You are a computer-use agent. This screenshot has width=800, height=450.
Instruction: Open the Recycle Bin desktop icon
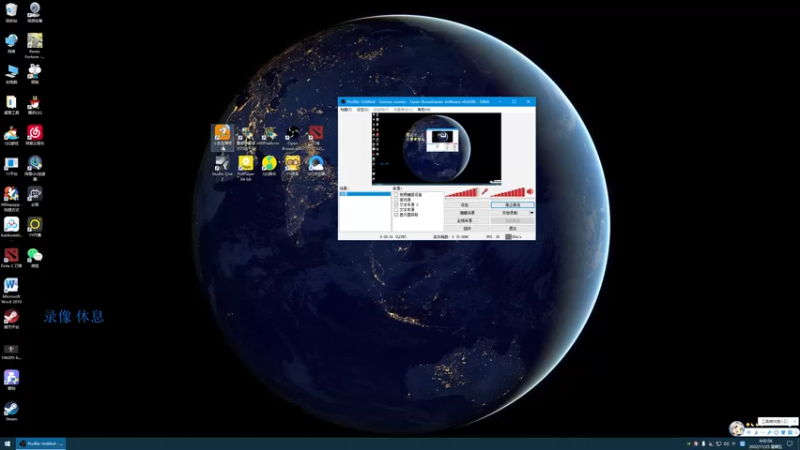click(11, 12)
